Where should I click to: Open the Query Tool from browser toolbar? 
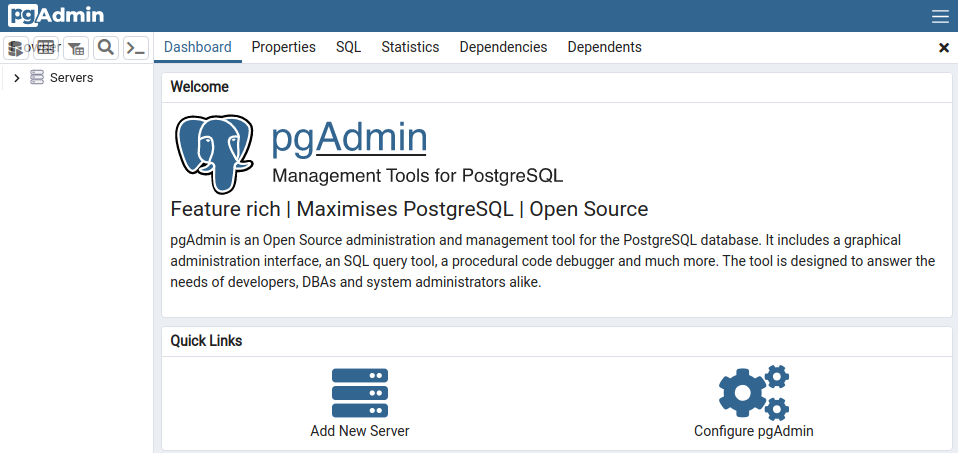coord(16,48)
